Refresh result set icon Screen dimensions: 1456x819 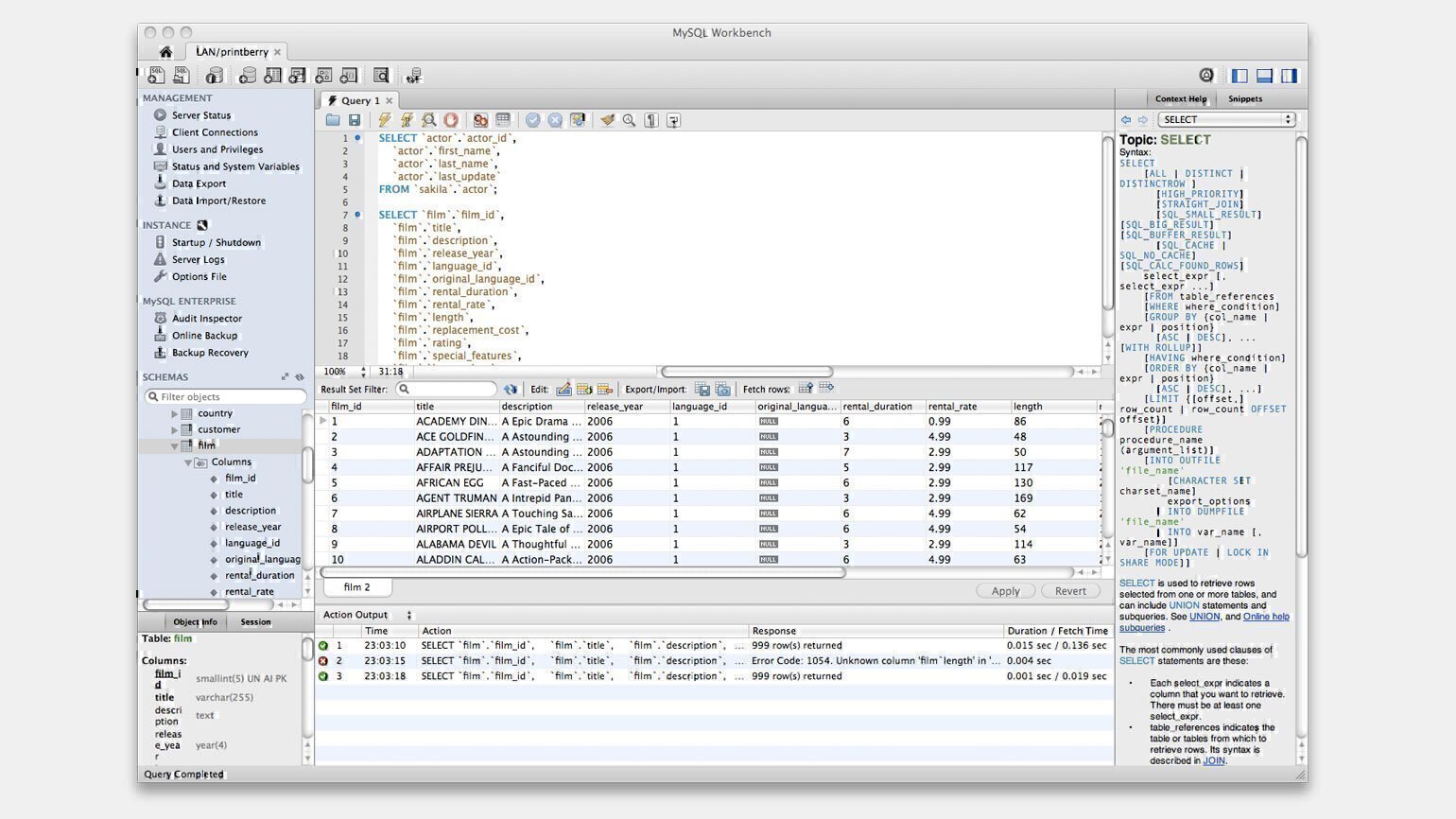(511, 389)
